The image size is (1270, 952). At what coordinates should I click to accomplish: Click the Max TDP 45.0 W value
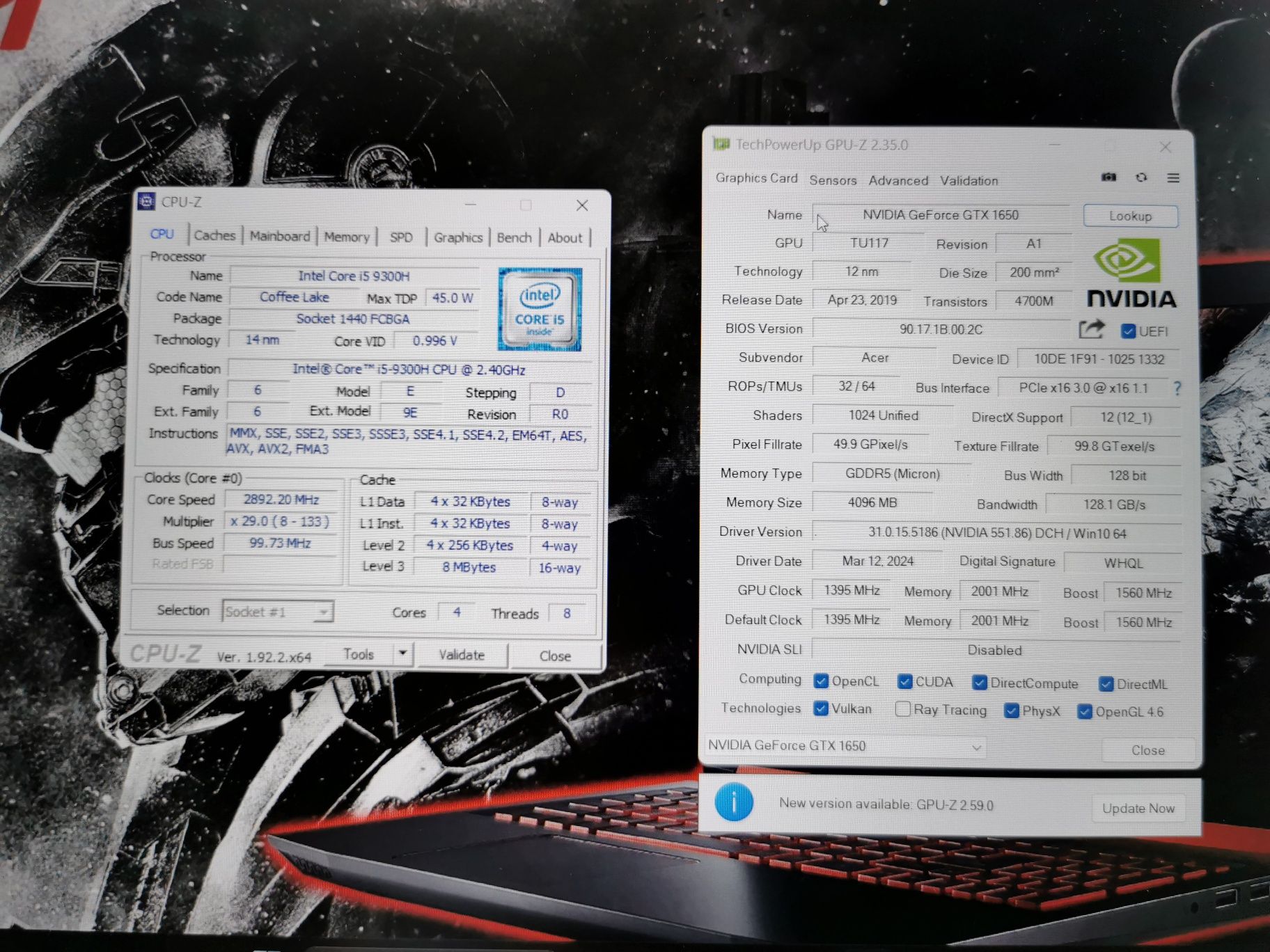(453, 298)
